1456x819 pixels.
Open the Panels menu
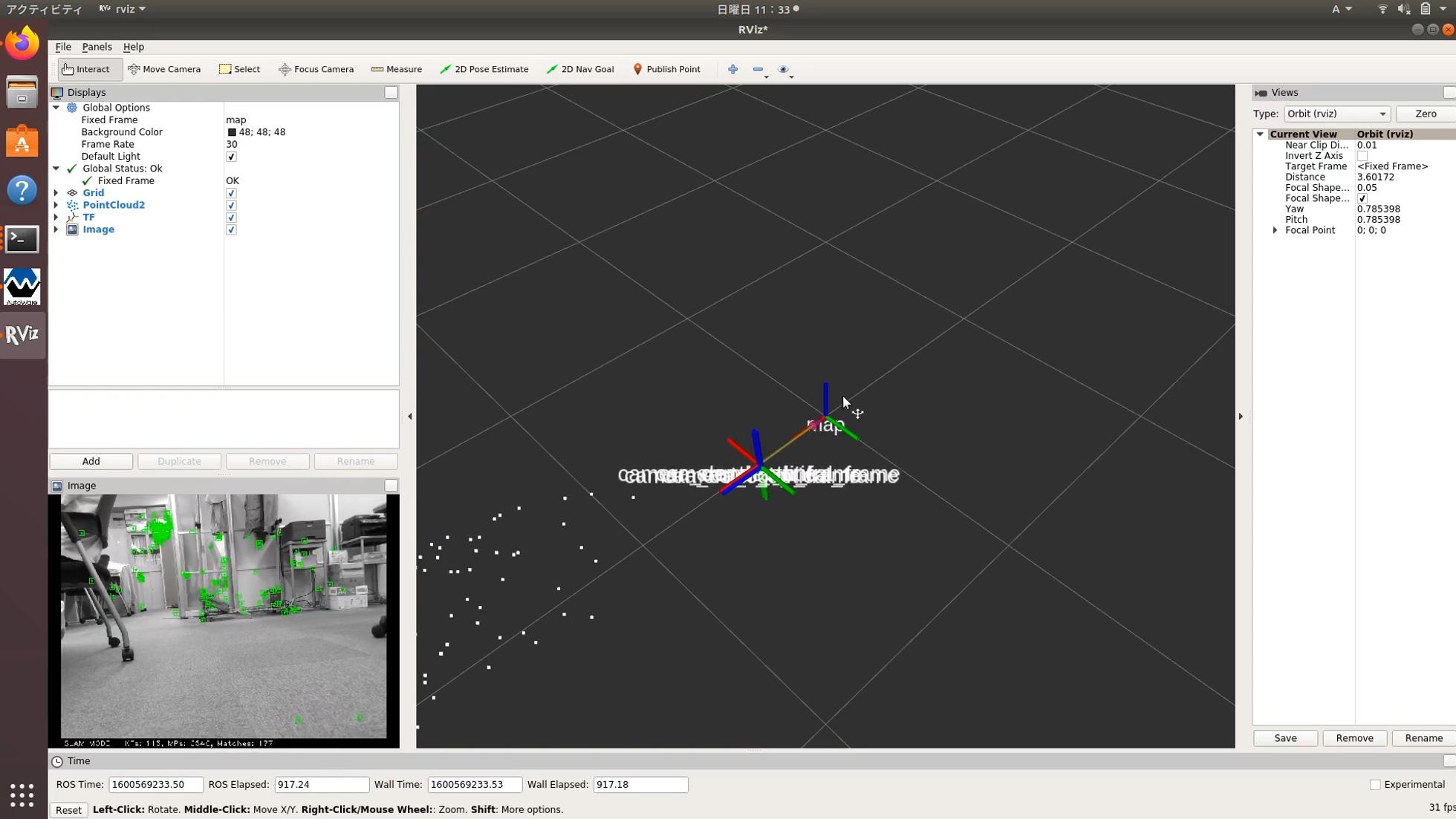click(97, 47)
